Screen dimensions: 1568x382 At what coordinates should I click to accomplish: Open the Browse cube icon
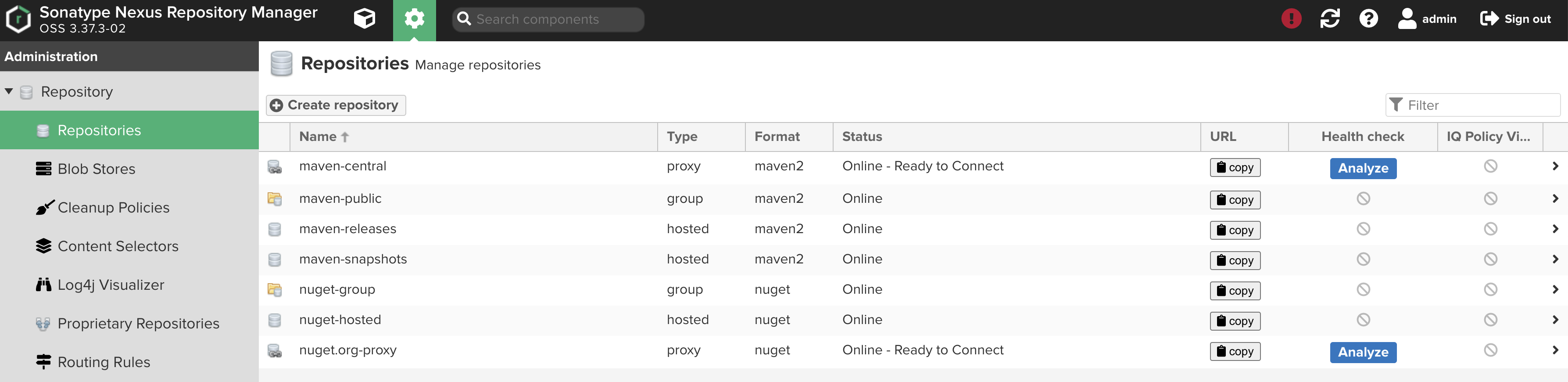click(365, 19)
